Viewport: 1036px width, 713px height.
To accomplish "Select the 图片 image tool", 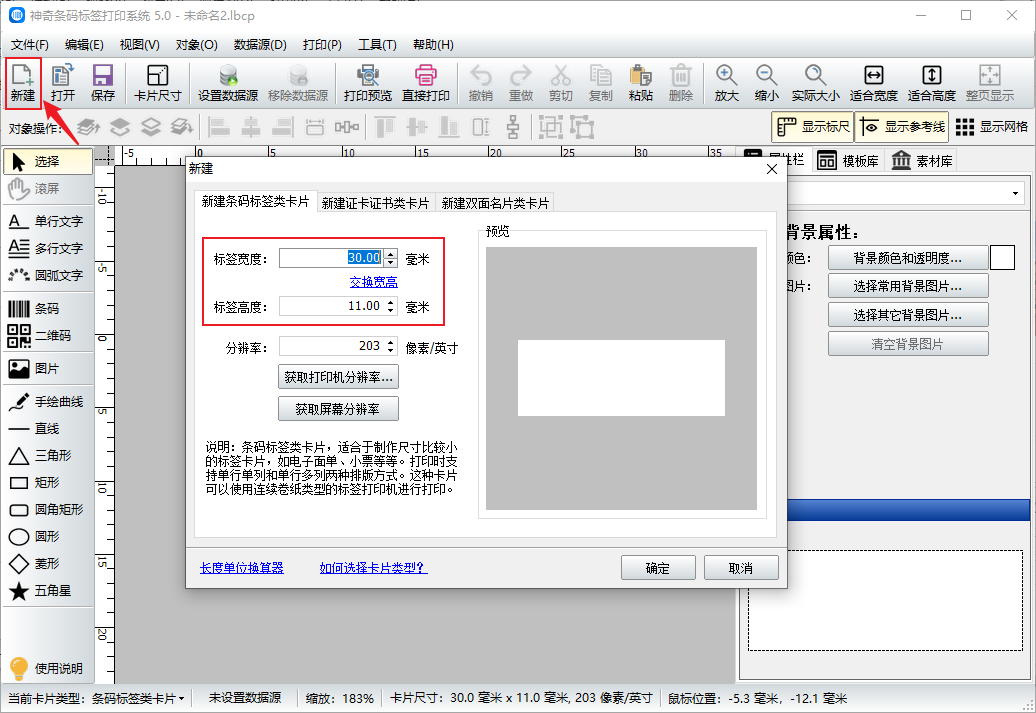I will [48, 369].
